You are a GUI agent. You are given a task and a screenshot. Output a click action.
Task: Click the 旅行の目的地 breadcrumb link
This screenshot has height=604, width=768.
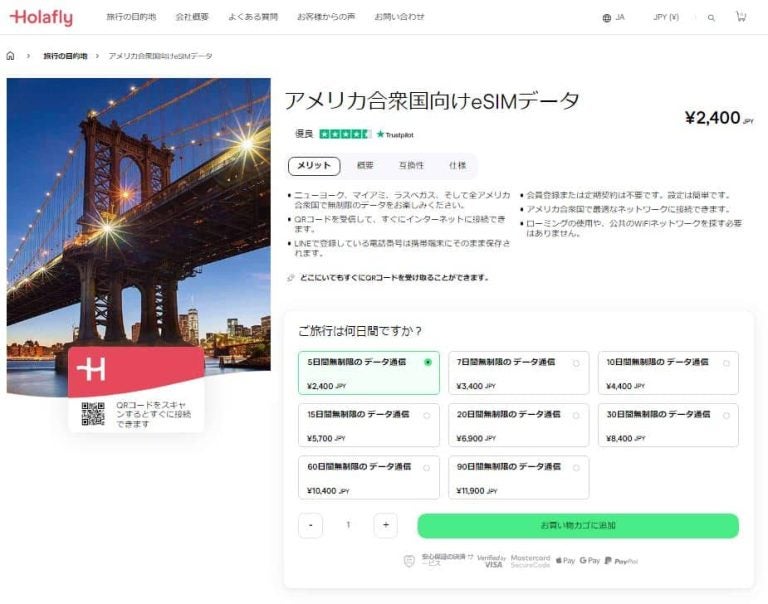tap(66, 56)
